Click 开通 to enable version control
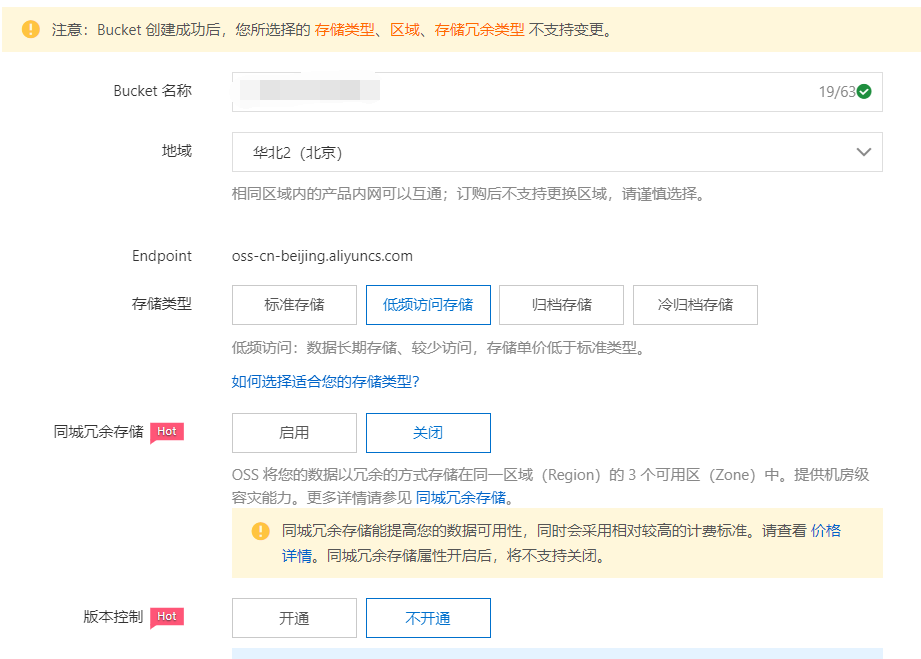The height and width of the screenshot is (659, 921). tap(294, 618)
